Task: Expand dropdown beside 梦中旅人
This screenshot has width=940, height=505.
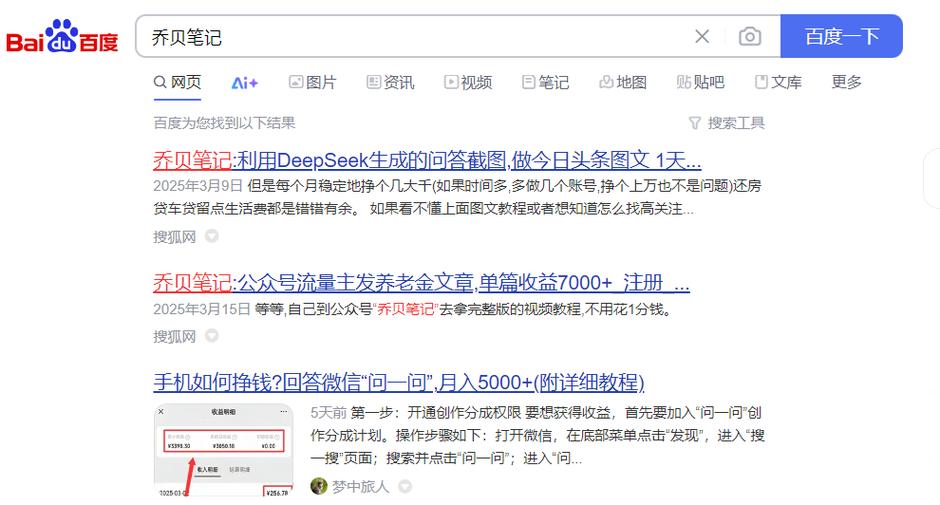Action: pos(405,486)
